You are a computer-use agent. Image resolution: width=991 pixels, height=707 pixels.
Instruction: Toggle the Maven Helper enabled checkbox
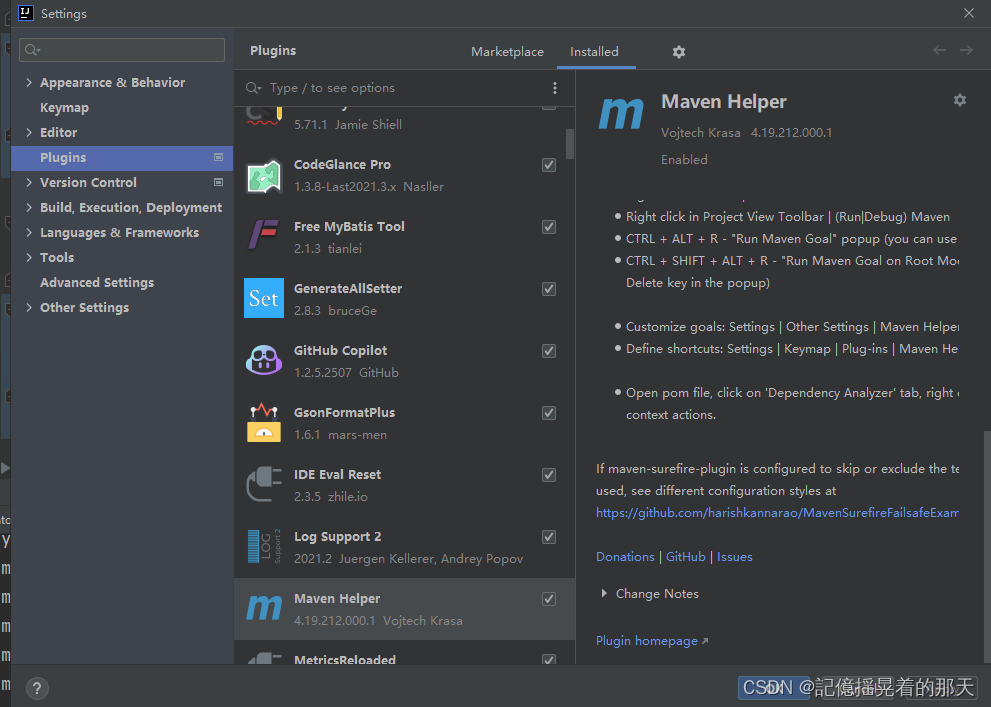549,598
